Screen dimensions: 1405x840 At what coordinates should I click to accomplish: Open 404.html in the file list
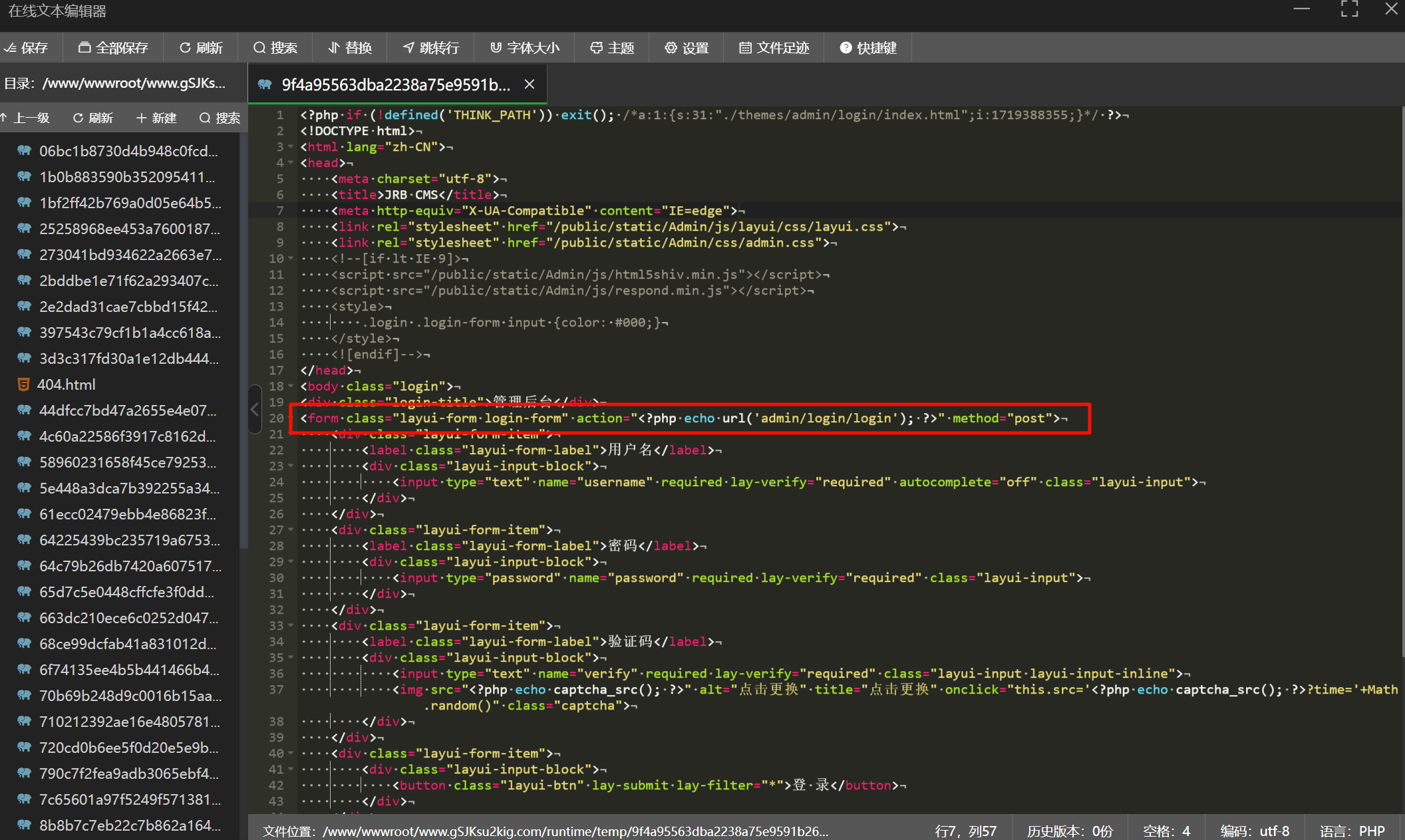(67, 384)
